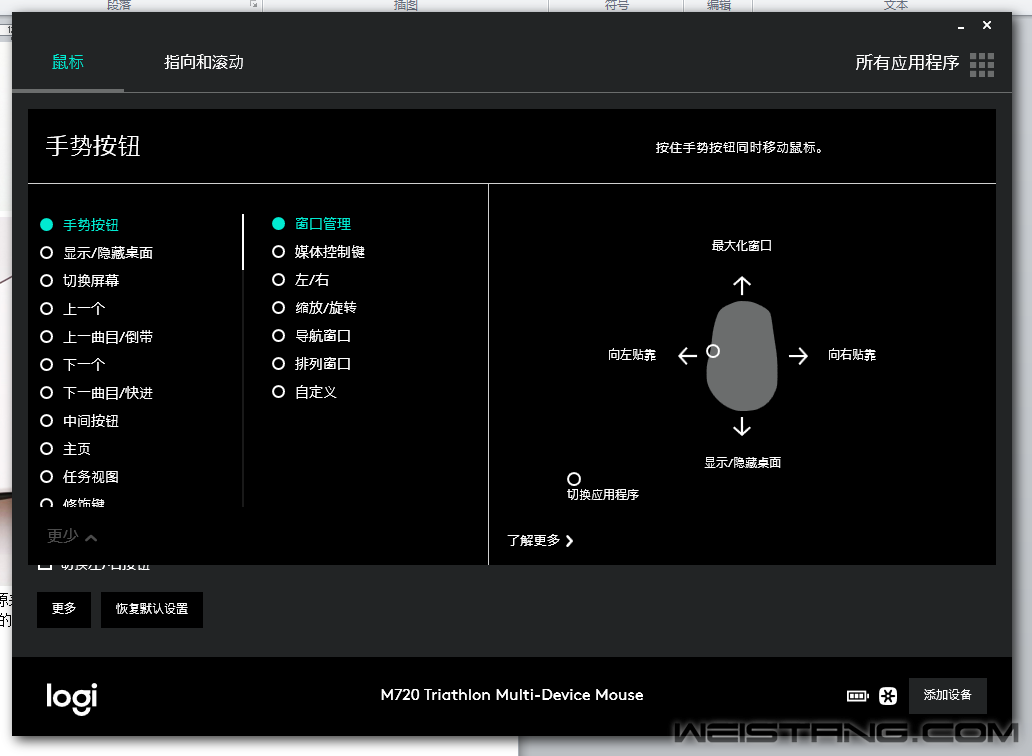Open the all applications grid icon

point(981,64)
